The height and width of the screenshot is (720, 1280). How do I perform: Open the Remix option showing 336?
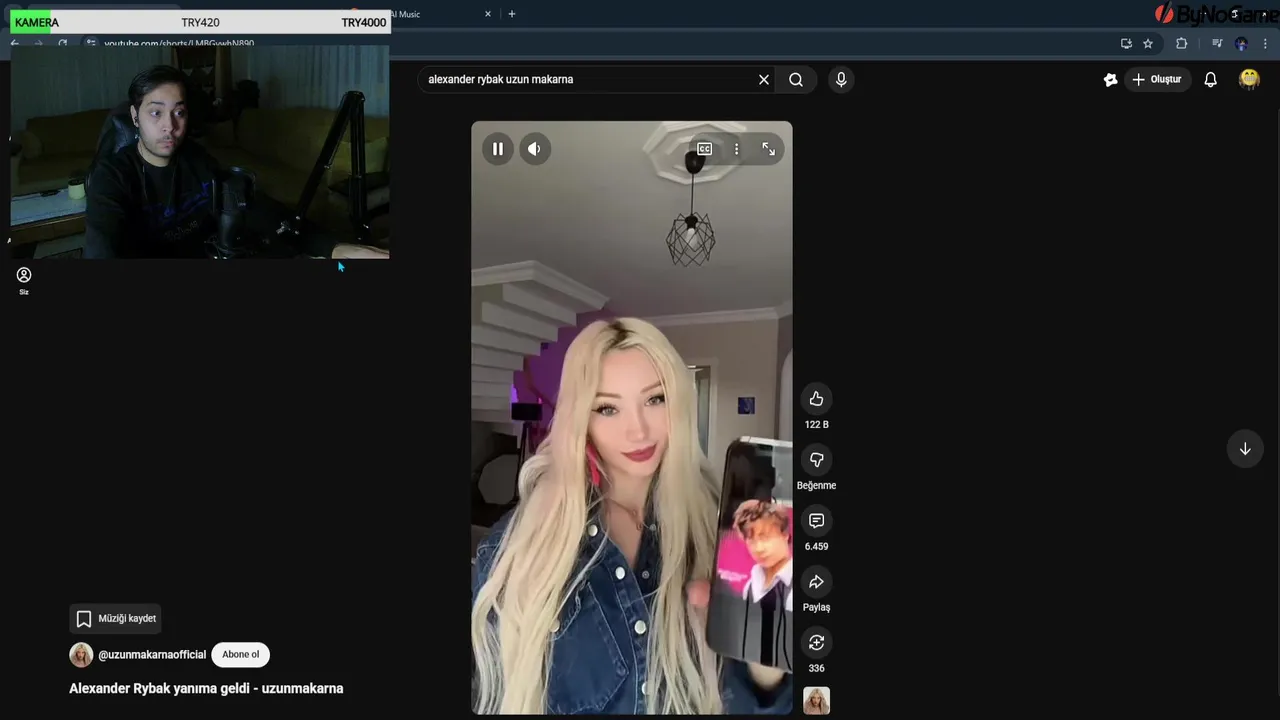pos(816,643)
